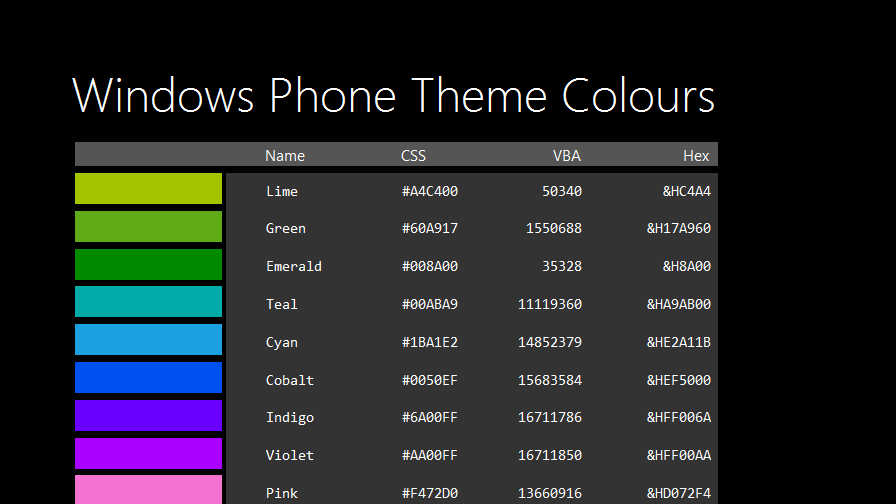Screen dimensions: 896x504
Task: Click the Cyan color swatch
Action: 149,339
